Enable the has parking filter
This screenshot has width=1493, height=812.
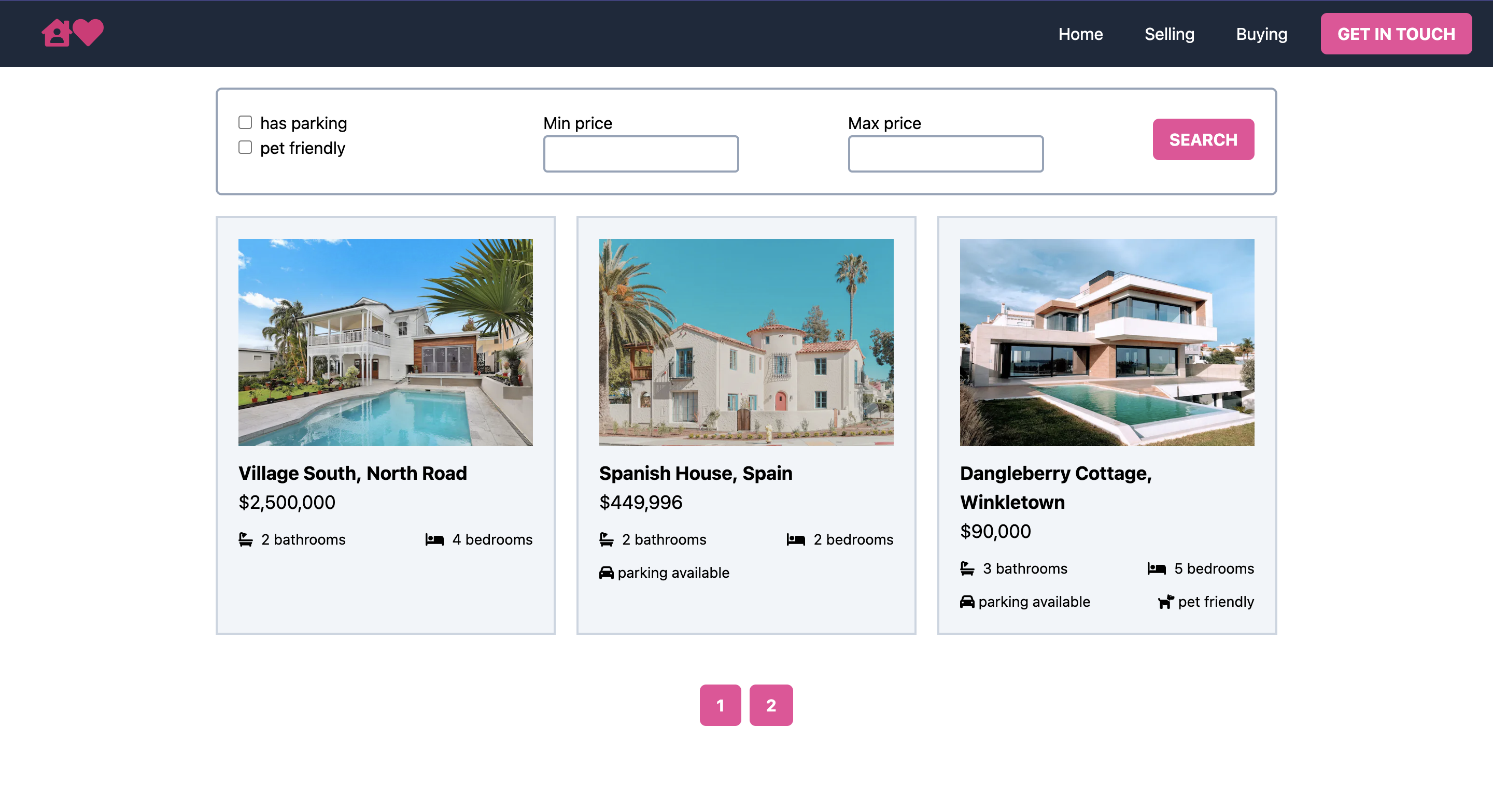[x=245, y=122]
